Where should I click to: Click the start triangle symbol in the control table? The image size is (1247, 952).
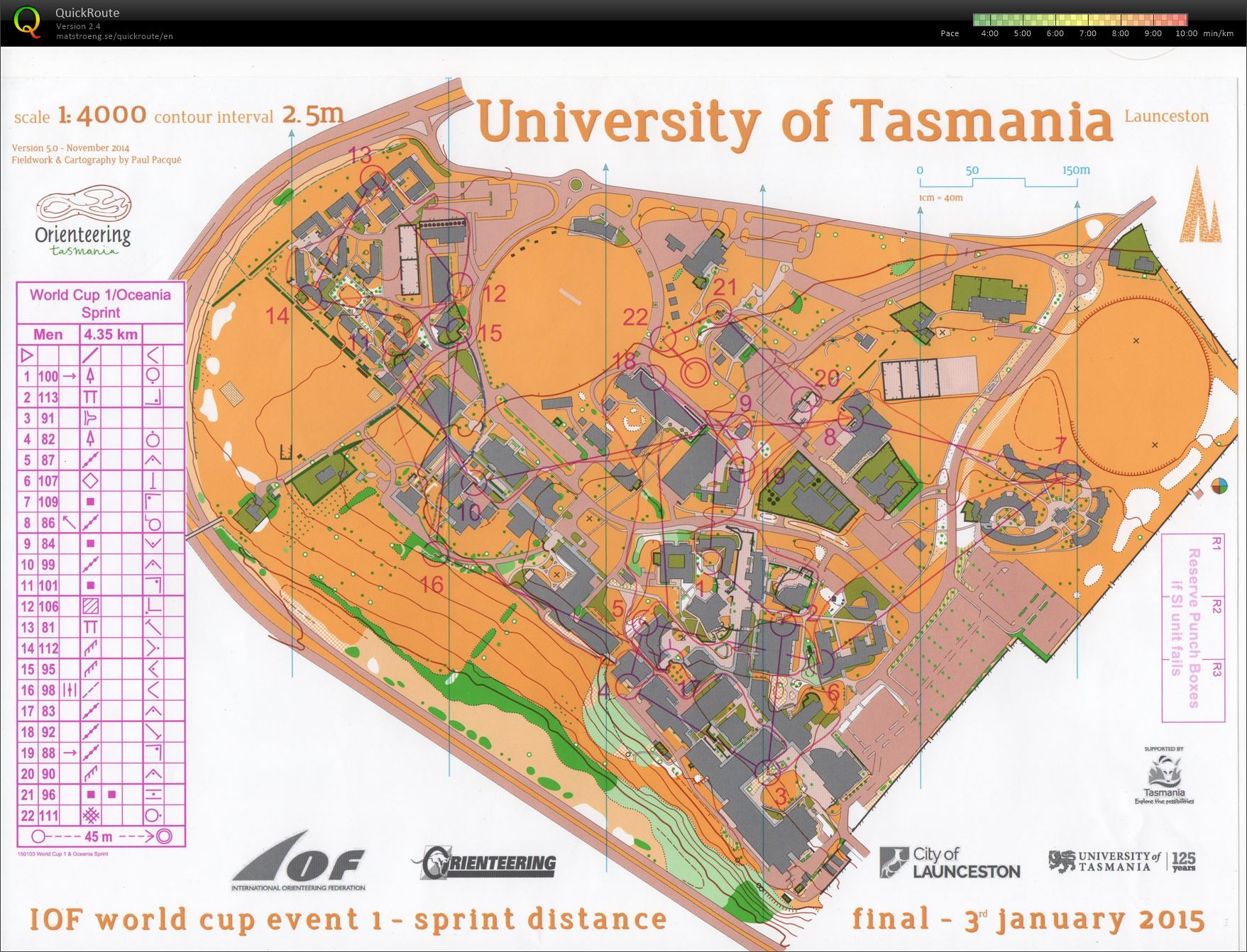point(27,355)
